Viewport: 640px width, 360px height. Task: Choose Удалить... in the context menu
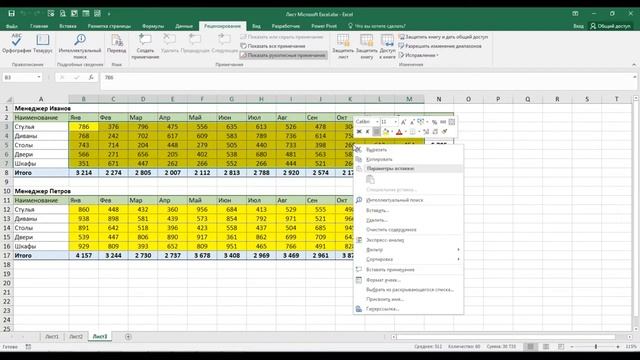pos(408,220)
